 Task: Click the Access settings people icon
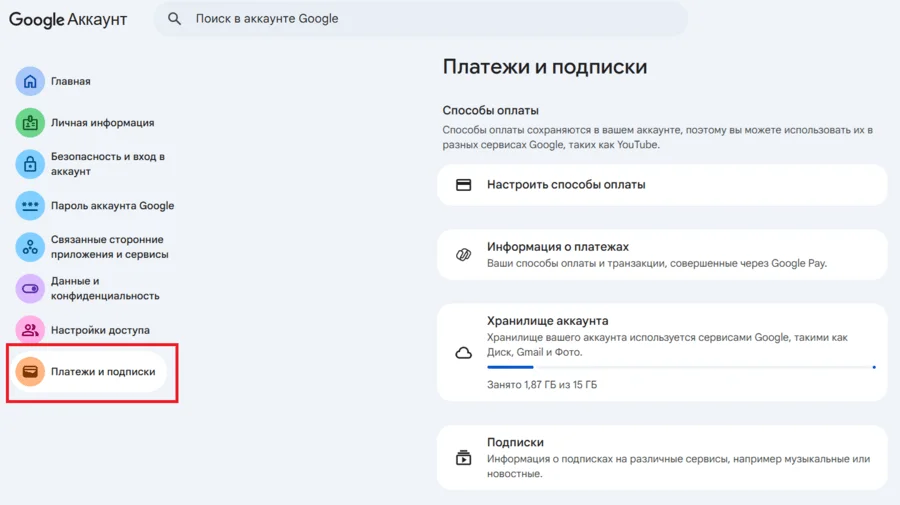pyautogui.click(x=30, y=330)
